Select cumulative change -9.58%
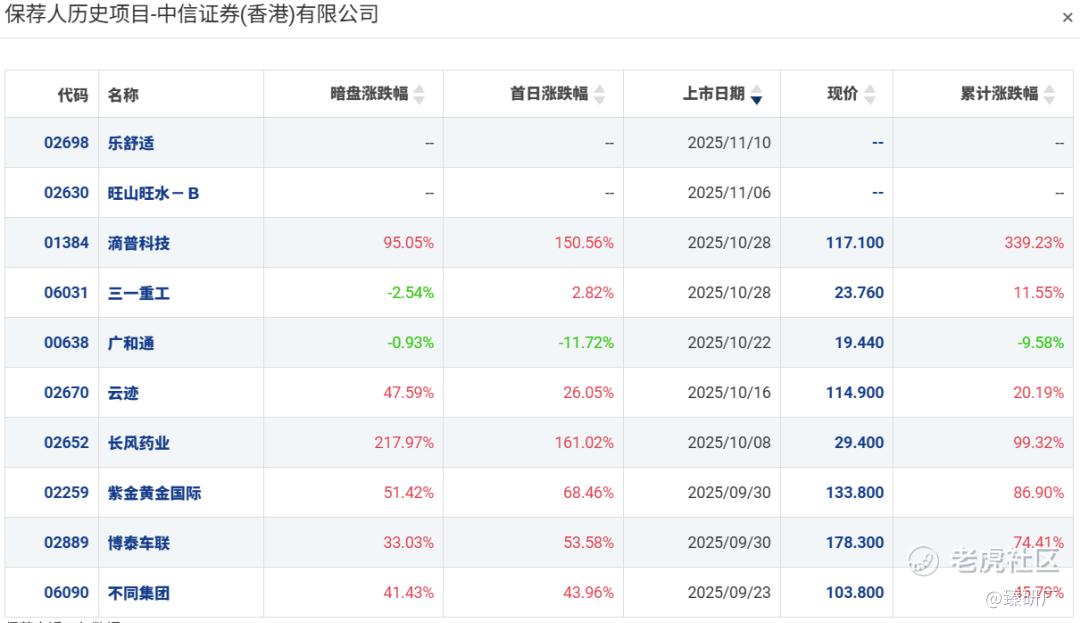 [x=1041, y=342]
